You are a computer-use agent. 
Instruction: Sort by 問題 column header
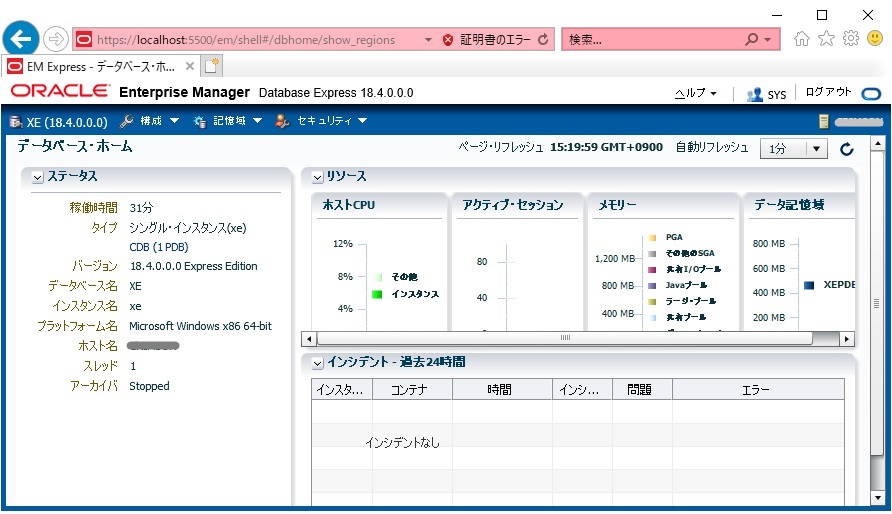coord(642,390)
